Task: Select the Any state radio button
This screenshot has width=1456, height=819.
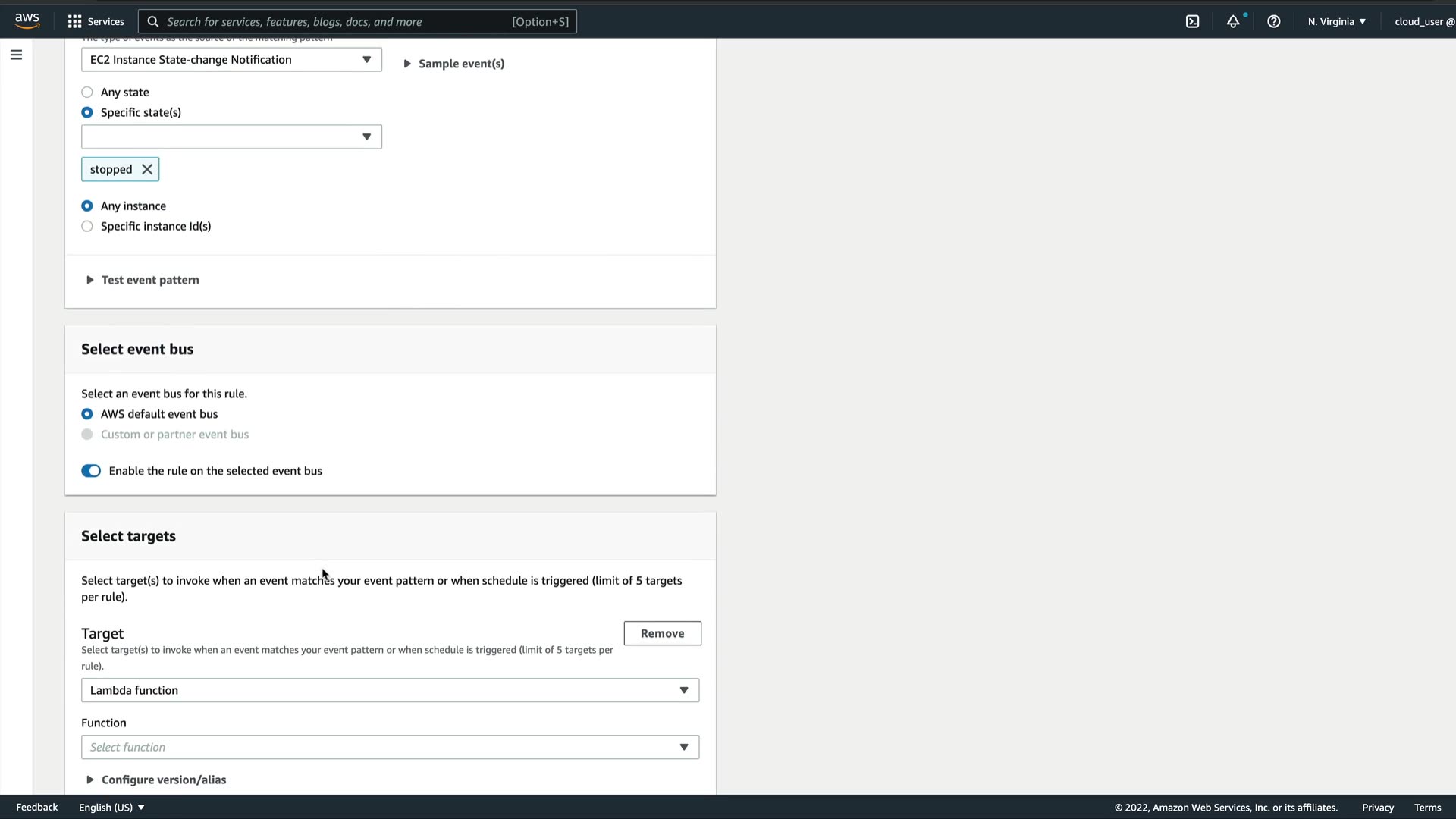Action: (87, 92)
